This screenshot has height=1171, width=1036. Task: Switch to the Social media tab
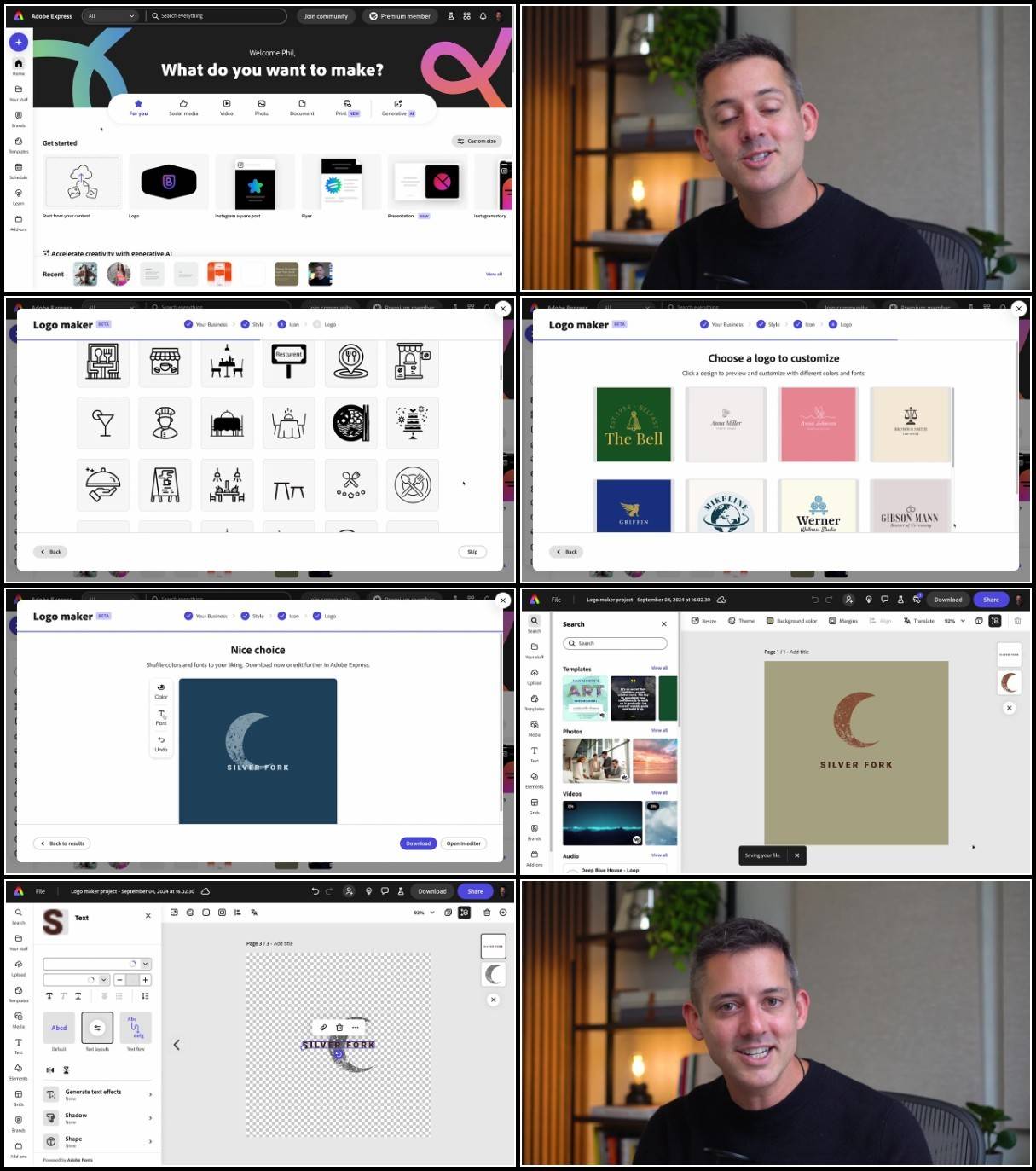[x=183, y=107]
